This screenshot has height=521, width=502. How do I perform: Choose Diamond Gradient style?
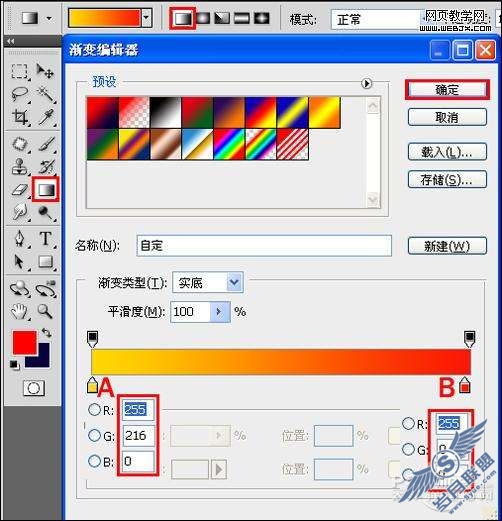pyautogui.click(x=262, y=18)
